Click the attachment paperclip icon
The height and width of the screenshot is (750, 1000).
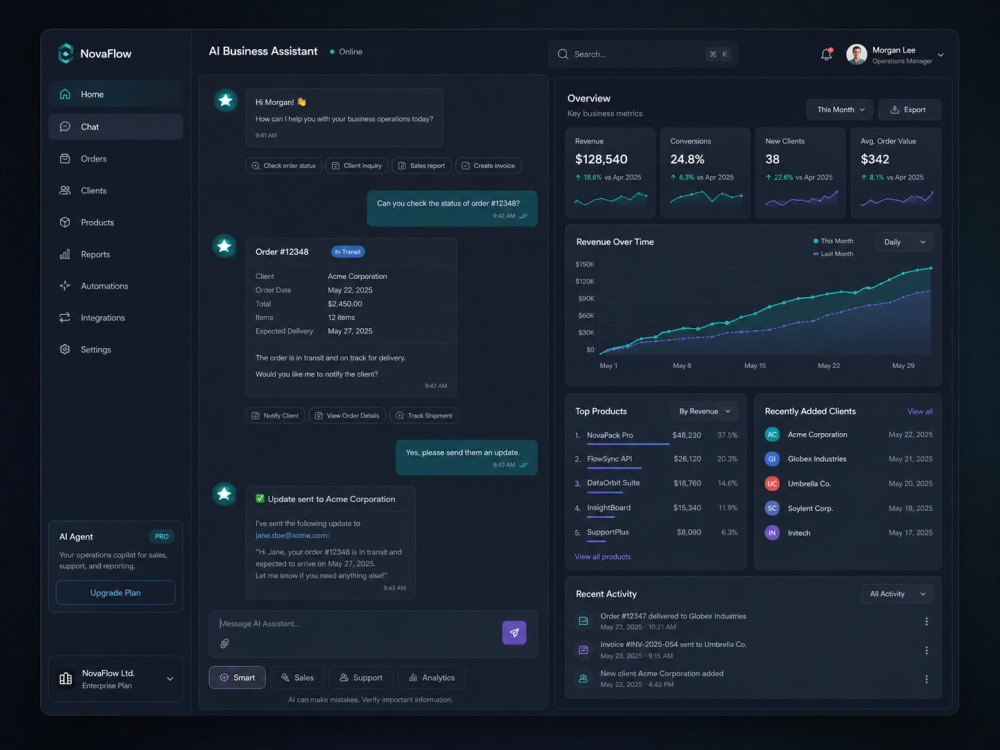coord(224,643)
